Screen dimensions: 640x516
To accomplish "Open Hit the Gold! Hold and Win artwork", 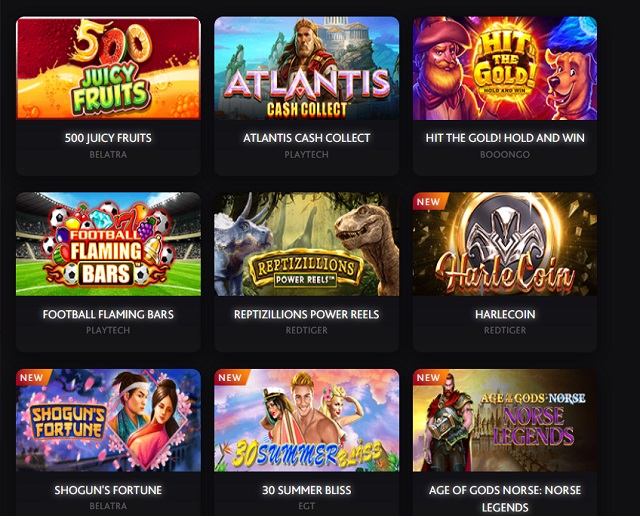I will (505, 68).
